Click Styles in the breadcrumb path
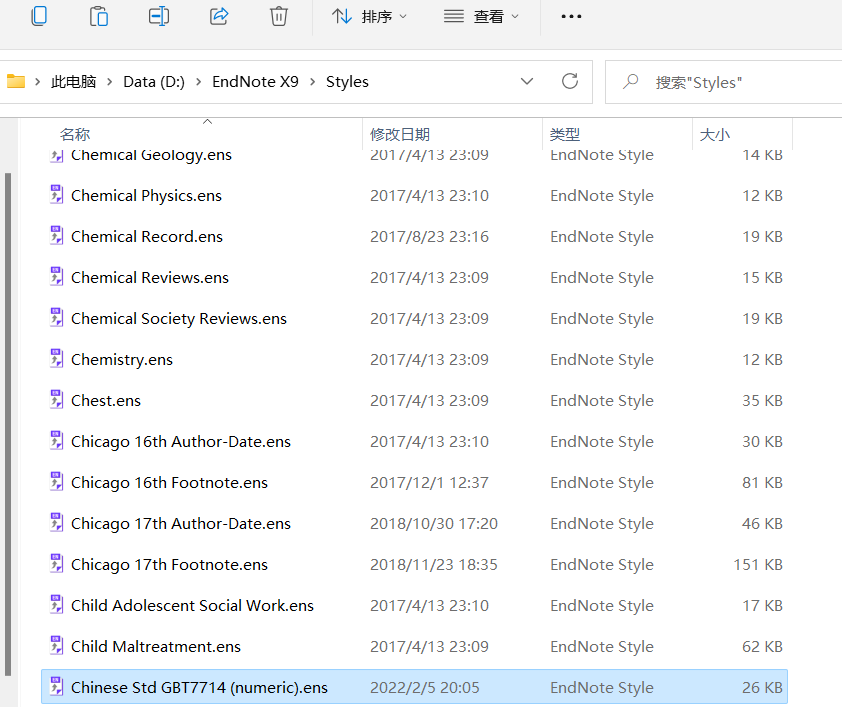842x707 pixels. (x=347, y=82)
